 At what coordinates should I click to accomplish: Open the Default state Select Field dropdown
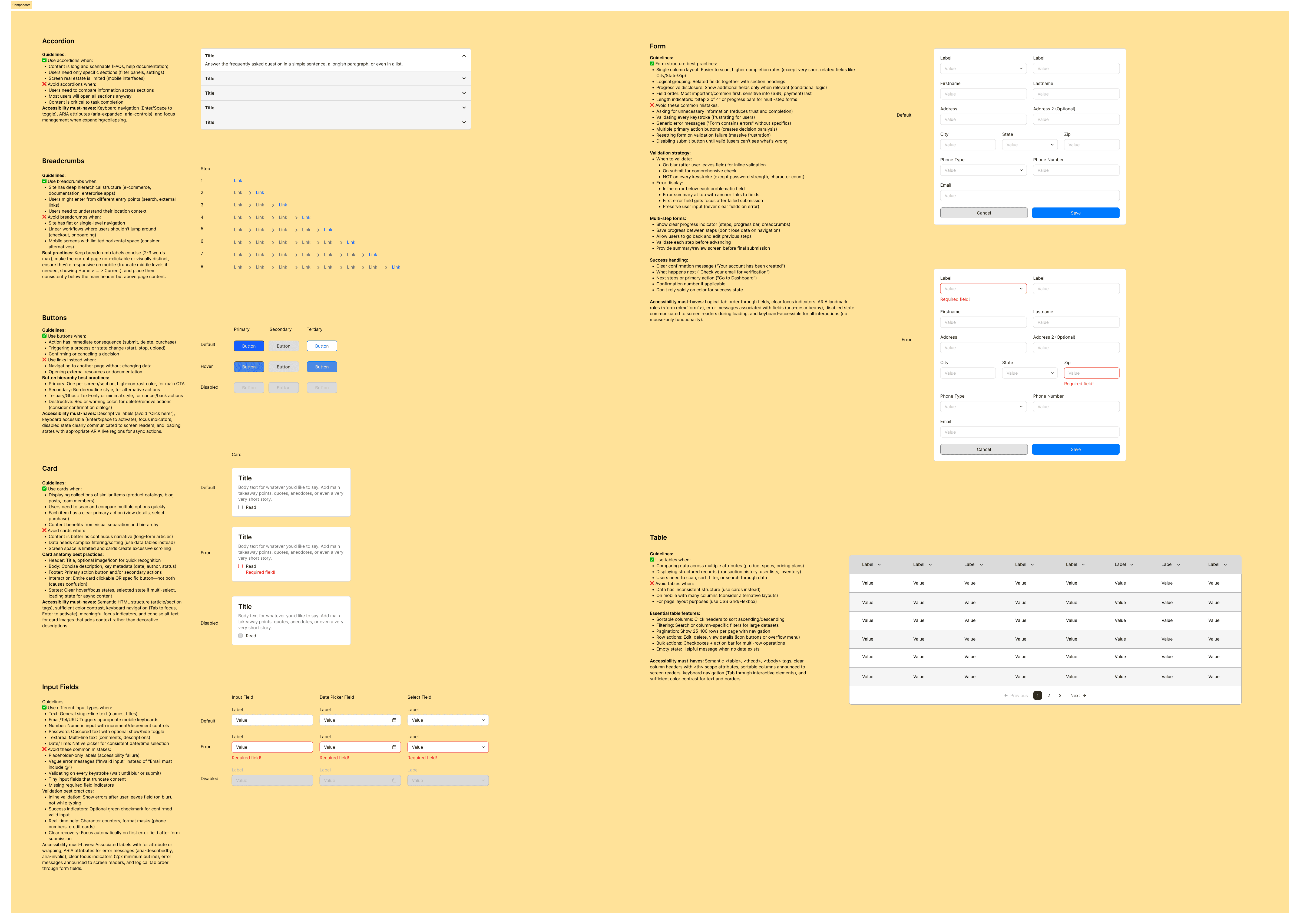pos(448,720)
